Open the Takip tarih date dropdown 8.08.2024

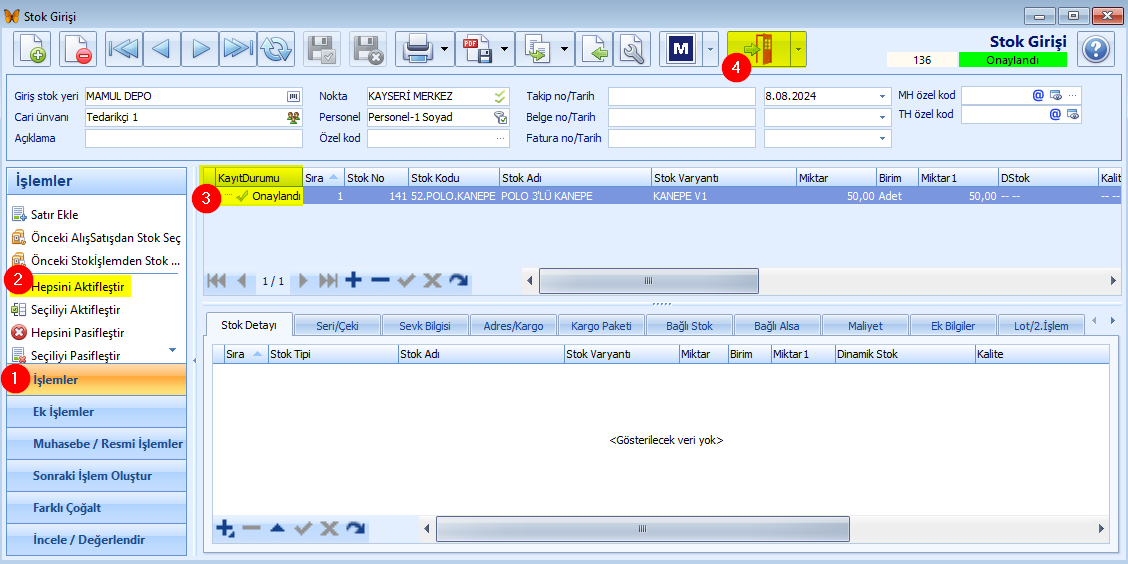tap(883, 96)
